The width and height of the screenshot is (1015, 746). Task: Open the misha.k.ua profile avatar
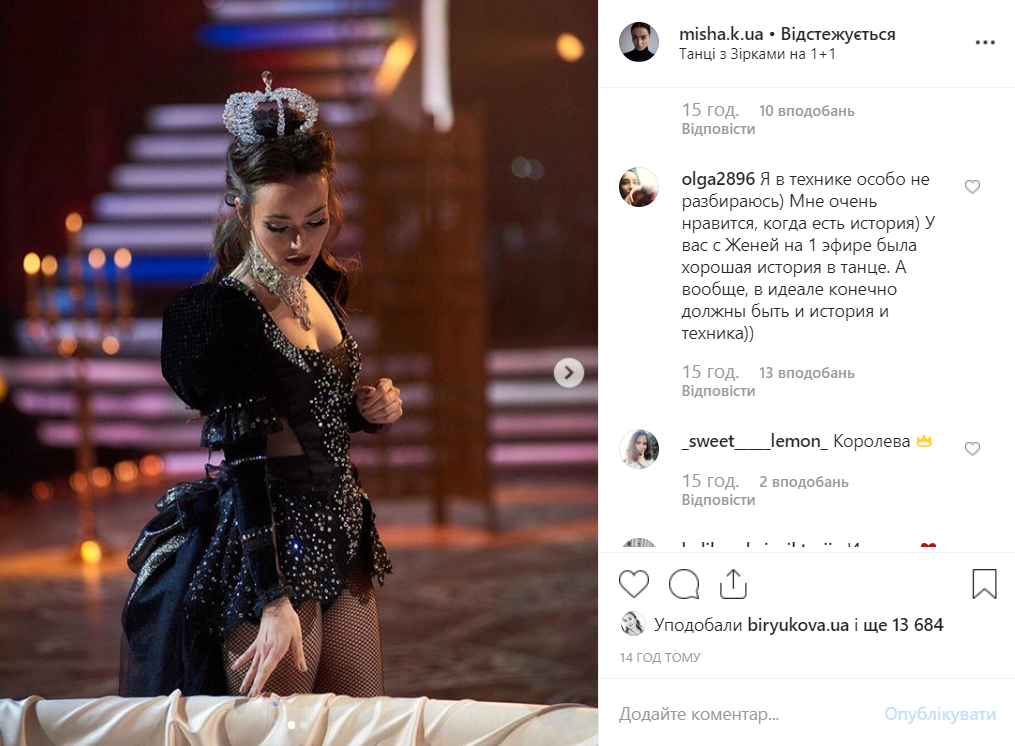639,42
